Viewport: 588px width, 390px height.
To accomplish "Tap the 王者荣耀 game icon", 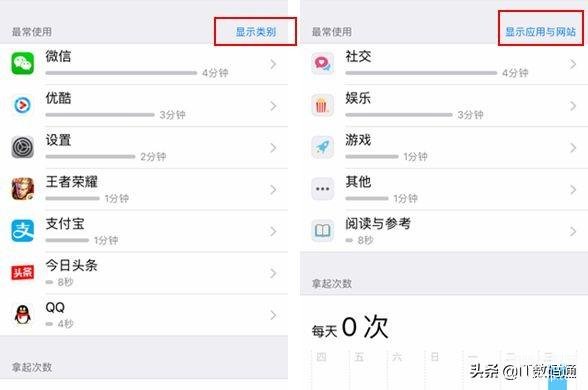I will pos(22,189).
